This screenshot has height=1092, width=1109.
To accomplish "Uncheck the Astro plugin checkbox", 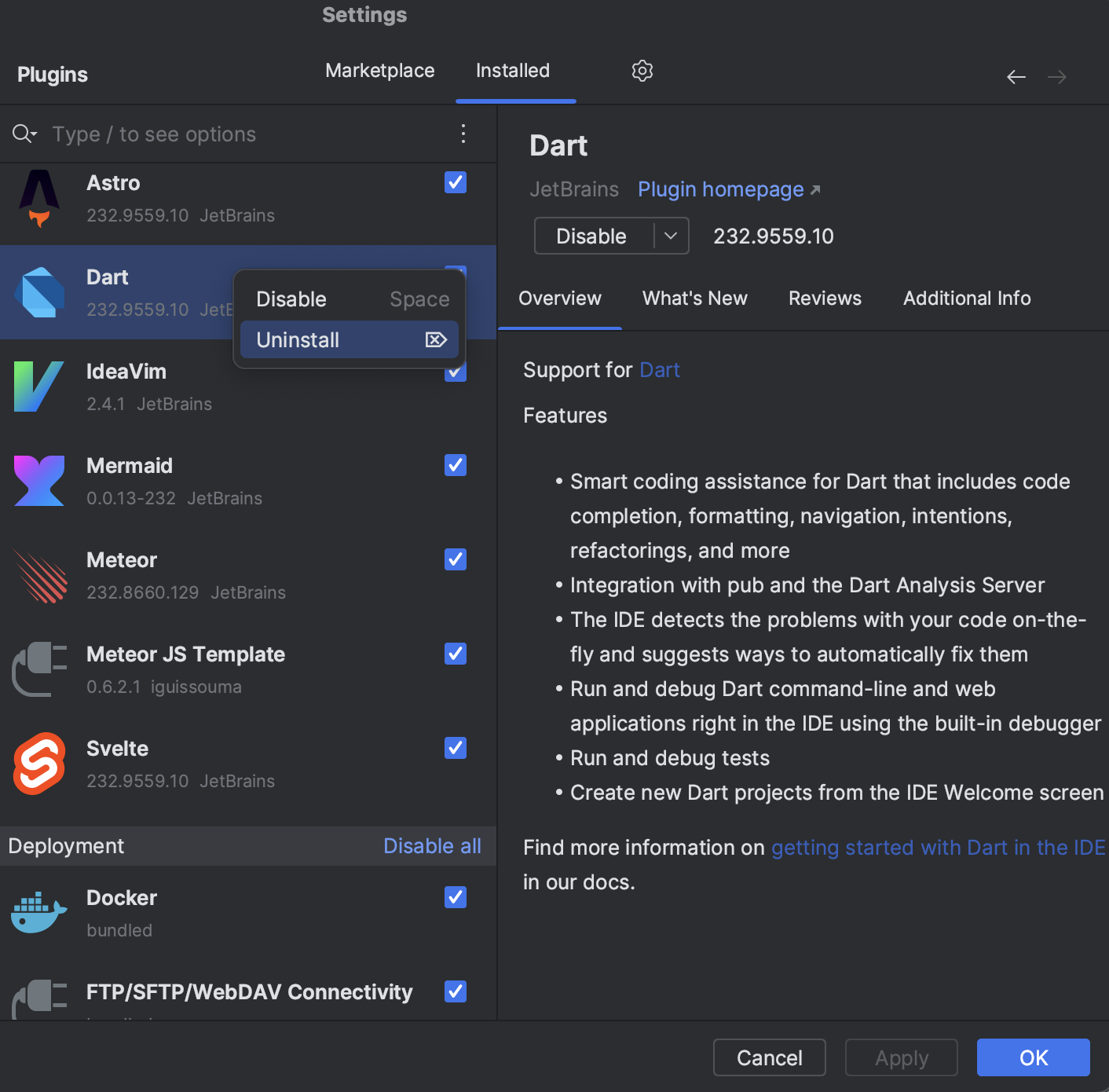I will [x=455, y=182].
